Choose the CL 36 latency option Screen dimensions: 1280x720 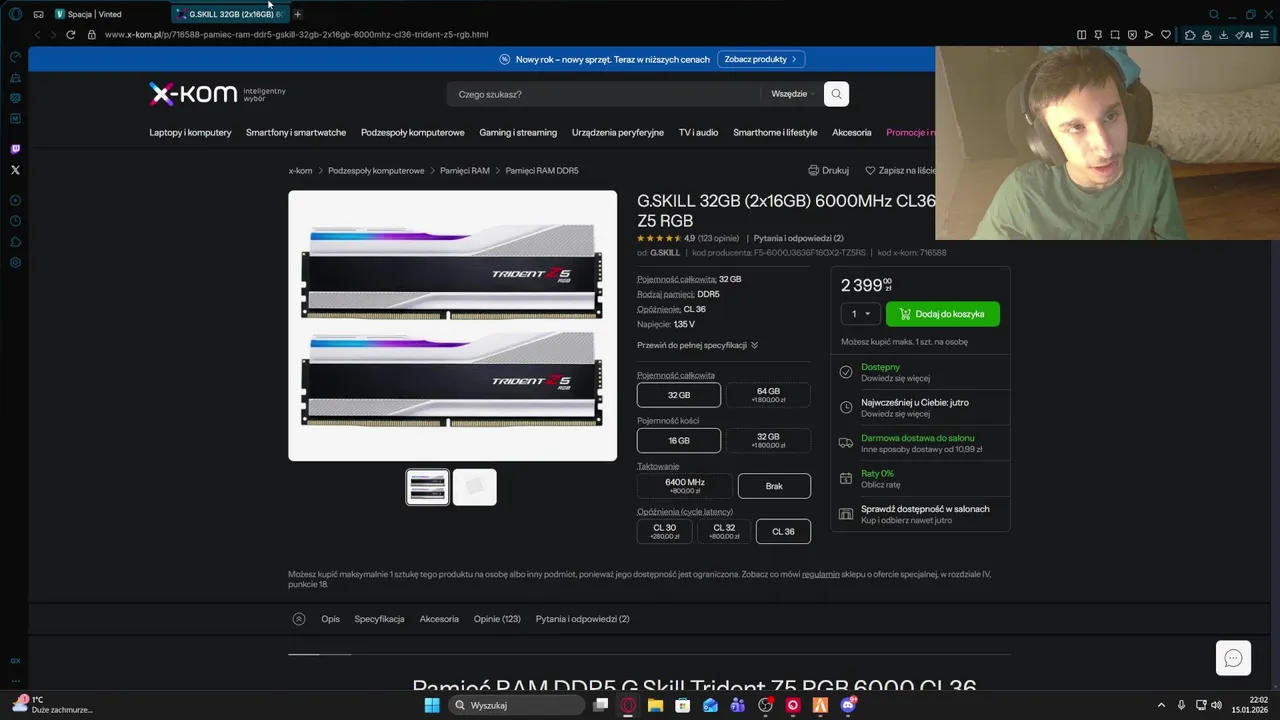pyautogui.click(x=783, y=531)
